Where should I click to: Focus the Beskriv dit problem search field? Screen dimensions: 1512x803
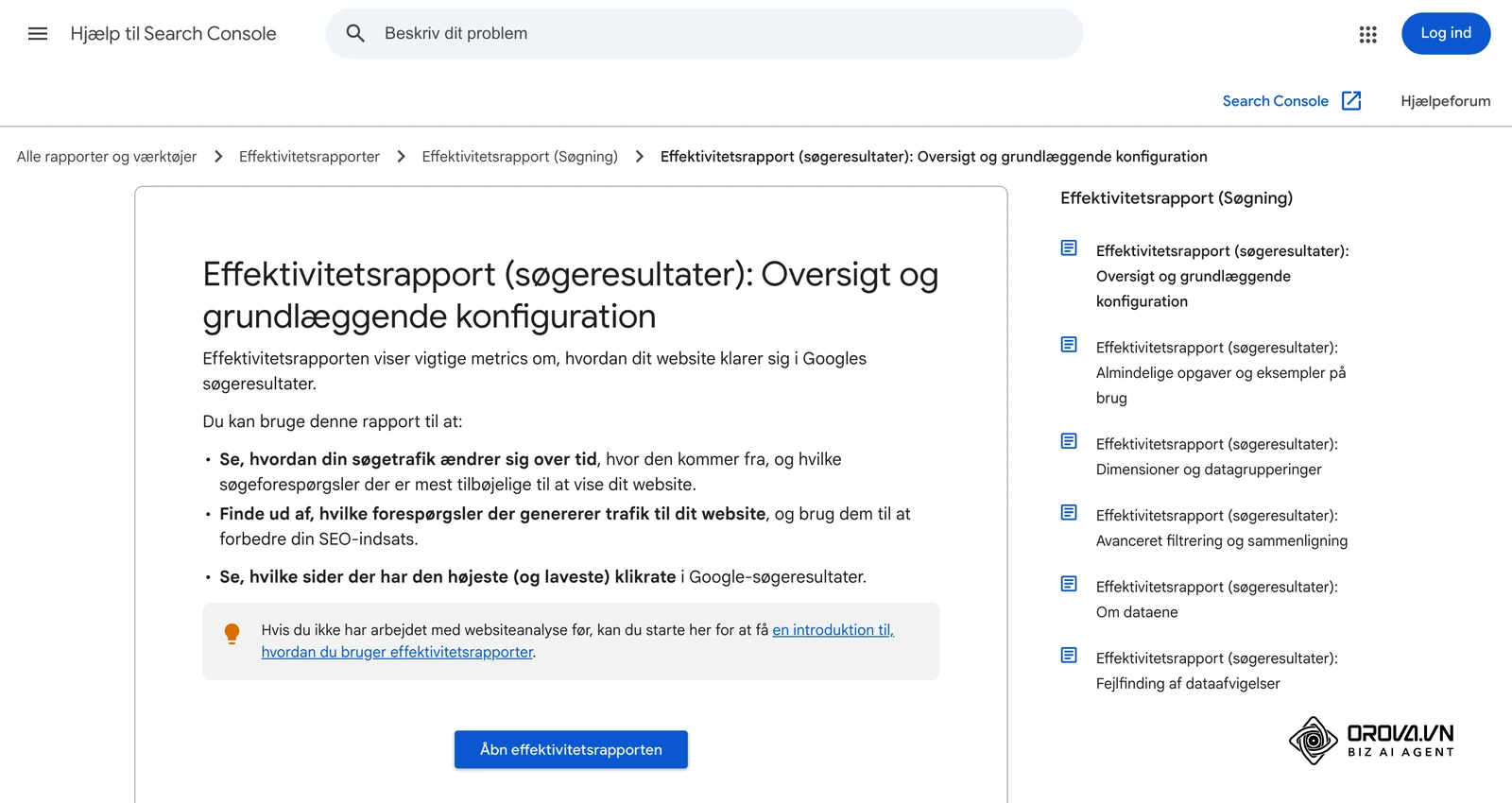[x=704, y=34]
